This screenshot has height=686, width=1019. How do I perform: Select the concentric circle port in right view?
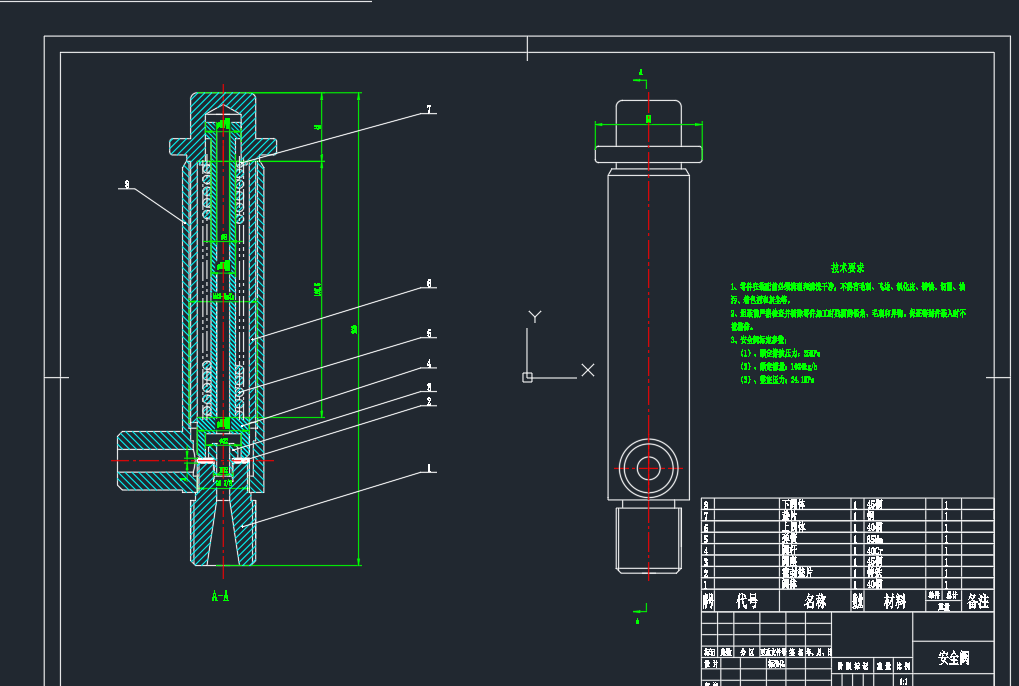click(649, 468)
